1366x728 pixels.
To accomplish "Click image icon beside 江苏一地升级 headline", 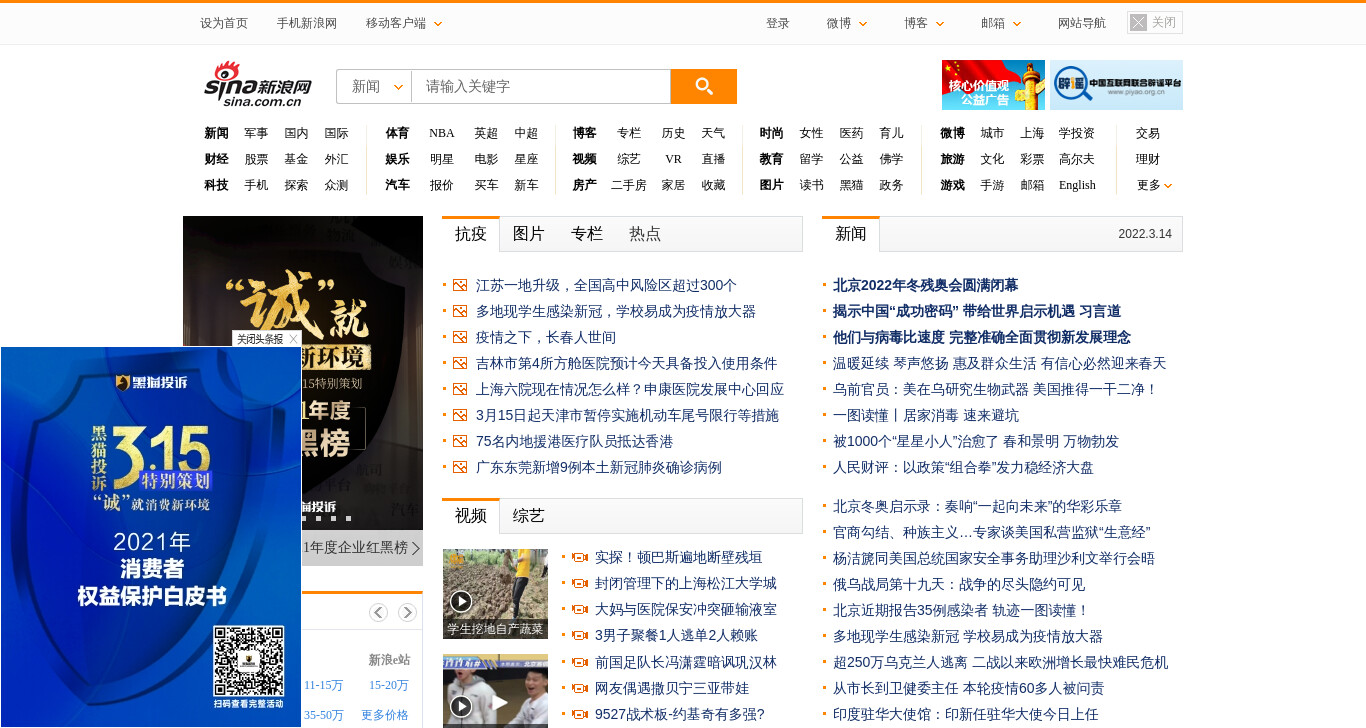I will [460, 285].
